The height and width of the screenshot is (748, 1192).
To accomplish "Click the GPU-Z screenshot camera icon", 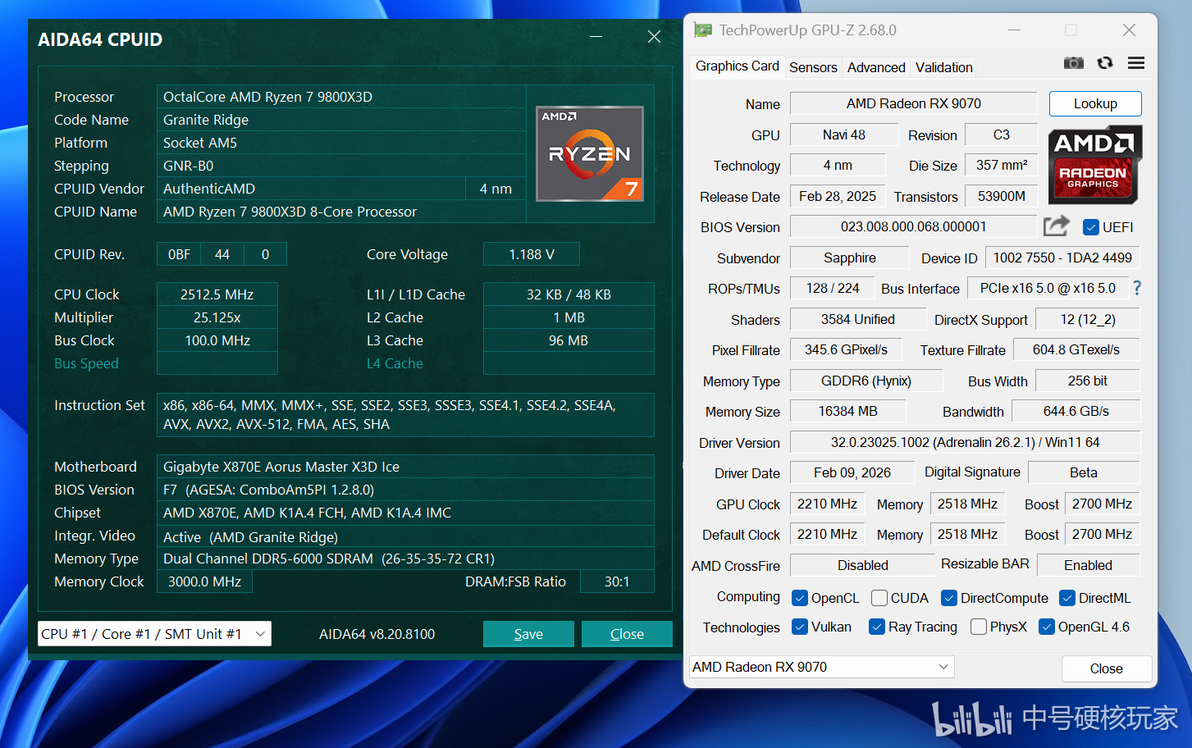I will click(1073, 63).
